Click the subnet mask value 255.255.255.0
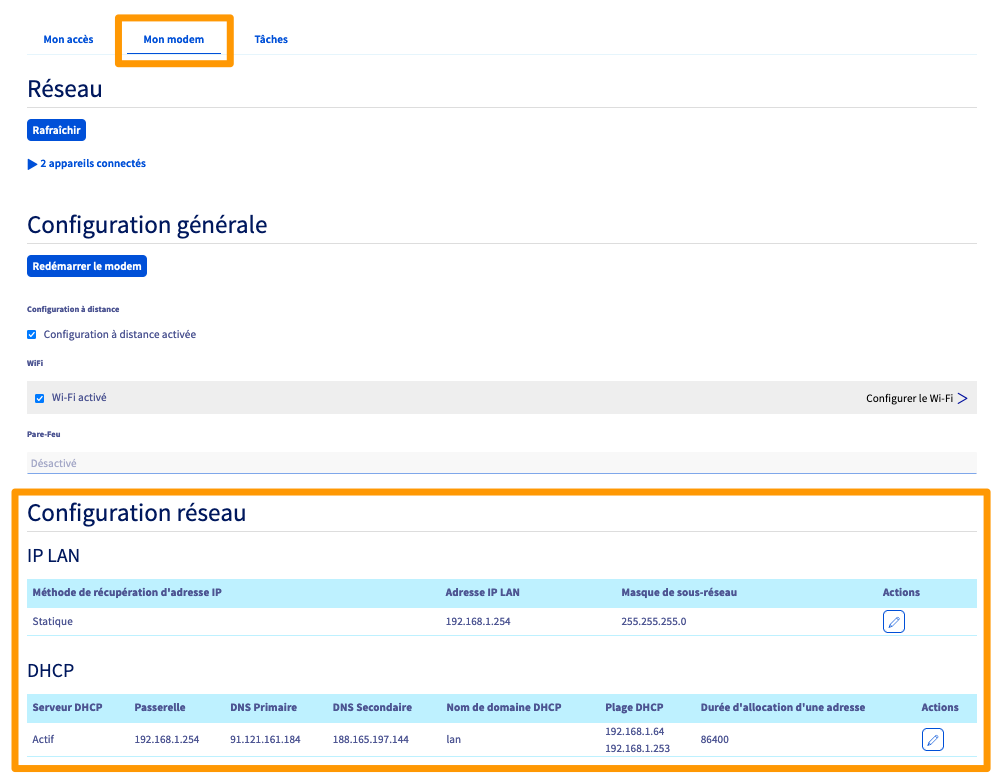Viewport: 1001px width, 777px height. pos(653,621)
